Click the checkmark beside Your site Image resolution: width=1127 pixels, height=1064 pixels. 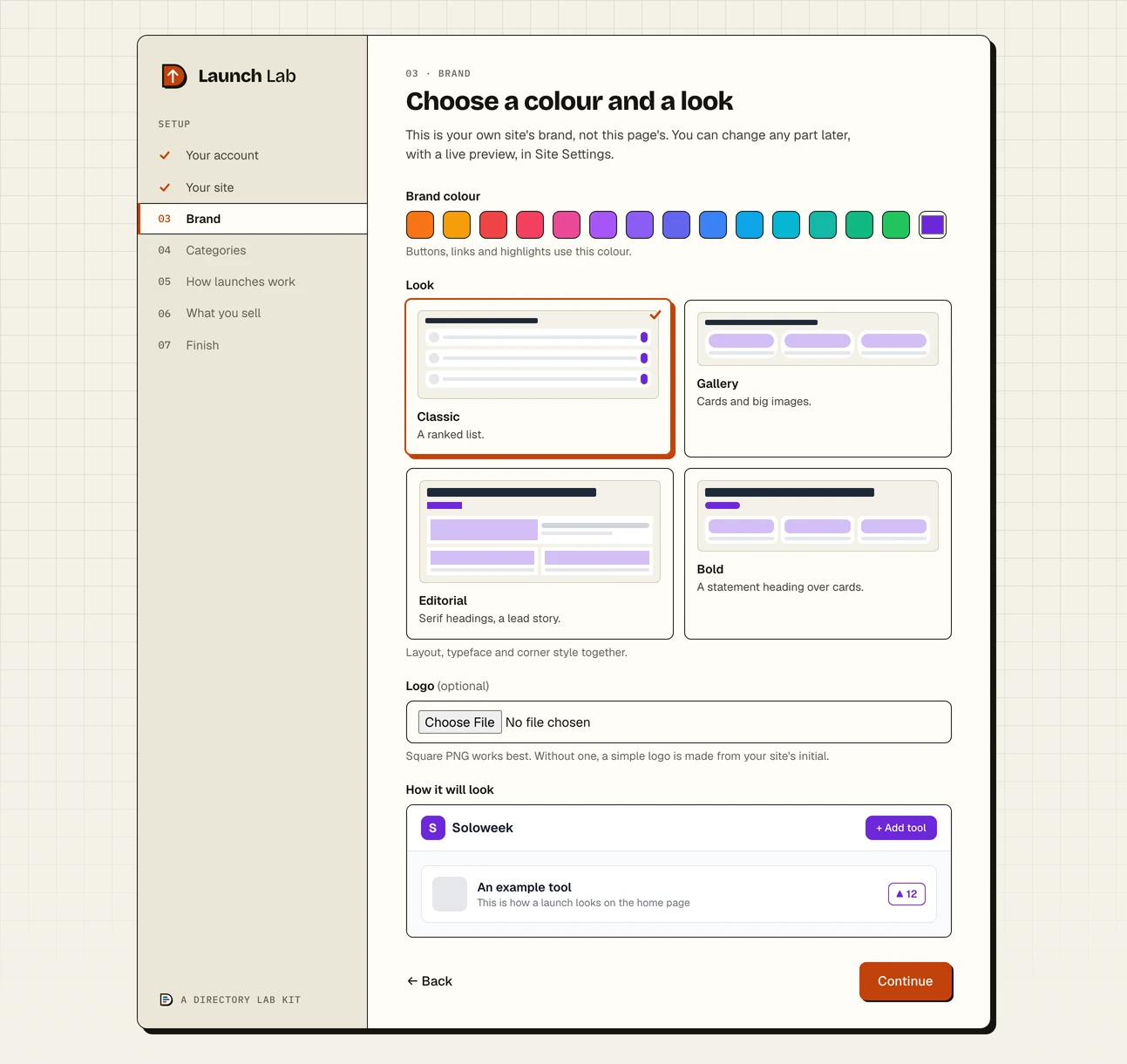point(165,187)
